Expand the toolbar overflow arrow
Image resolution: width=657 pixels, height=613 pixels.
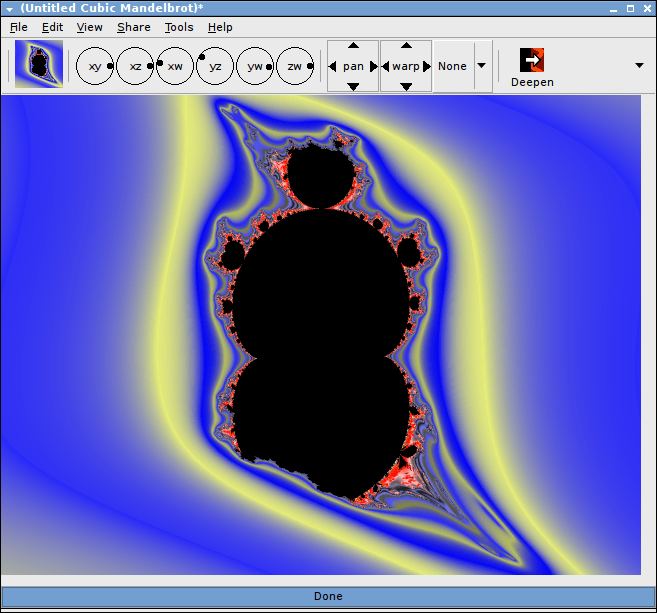[x=639, y=66]
